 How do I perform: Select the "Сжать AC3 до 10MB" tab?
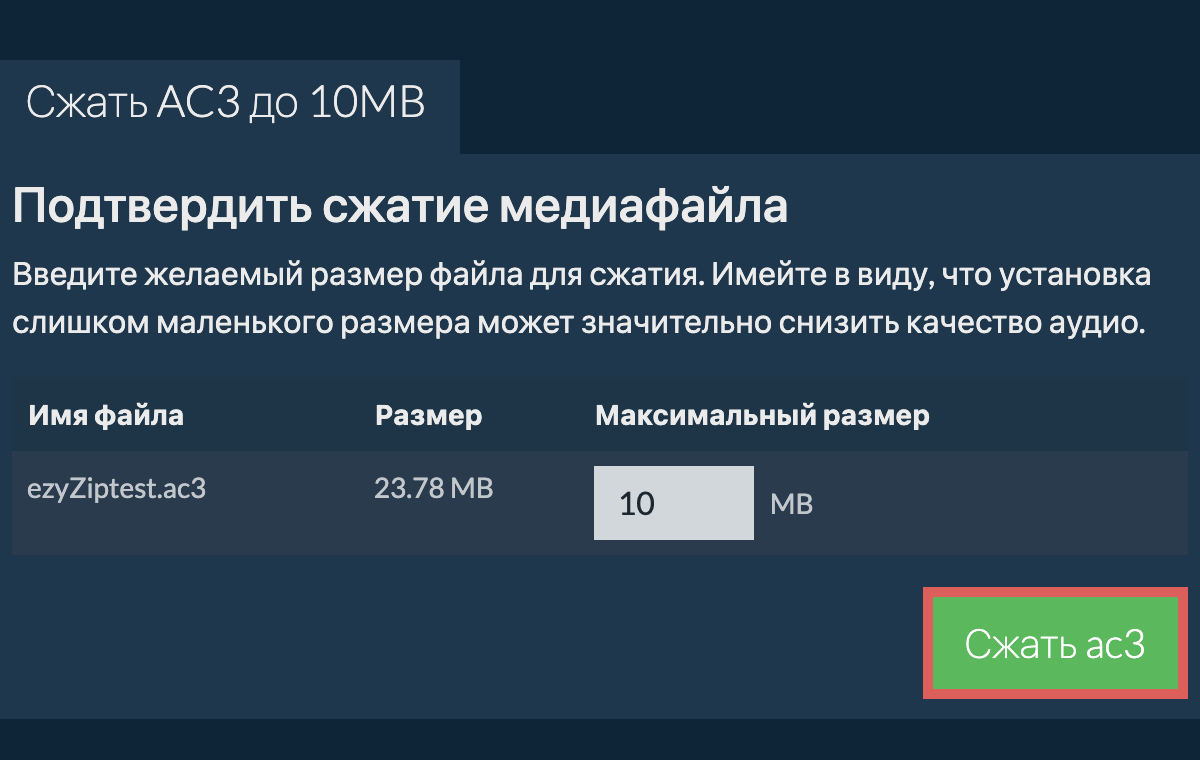tap(226, 103)
